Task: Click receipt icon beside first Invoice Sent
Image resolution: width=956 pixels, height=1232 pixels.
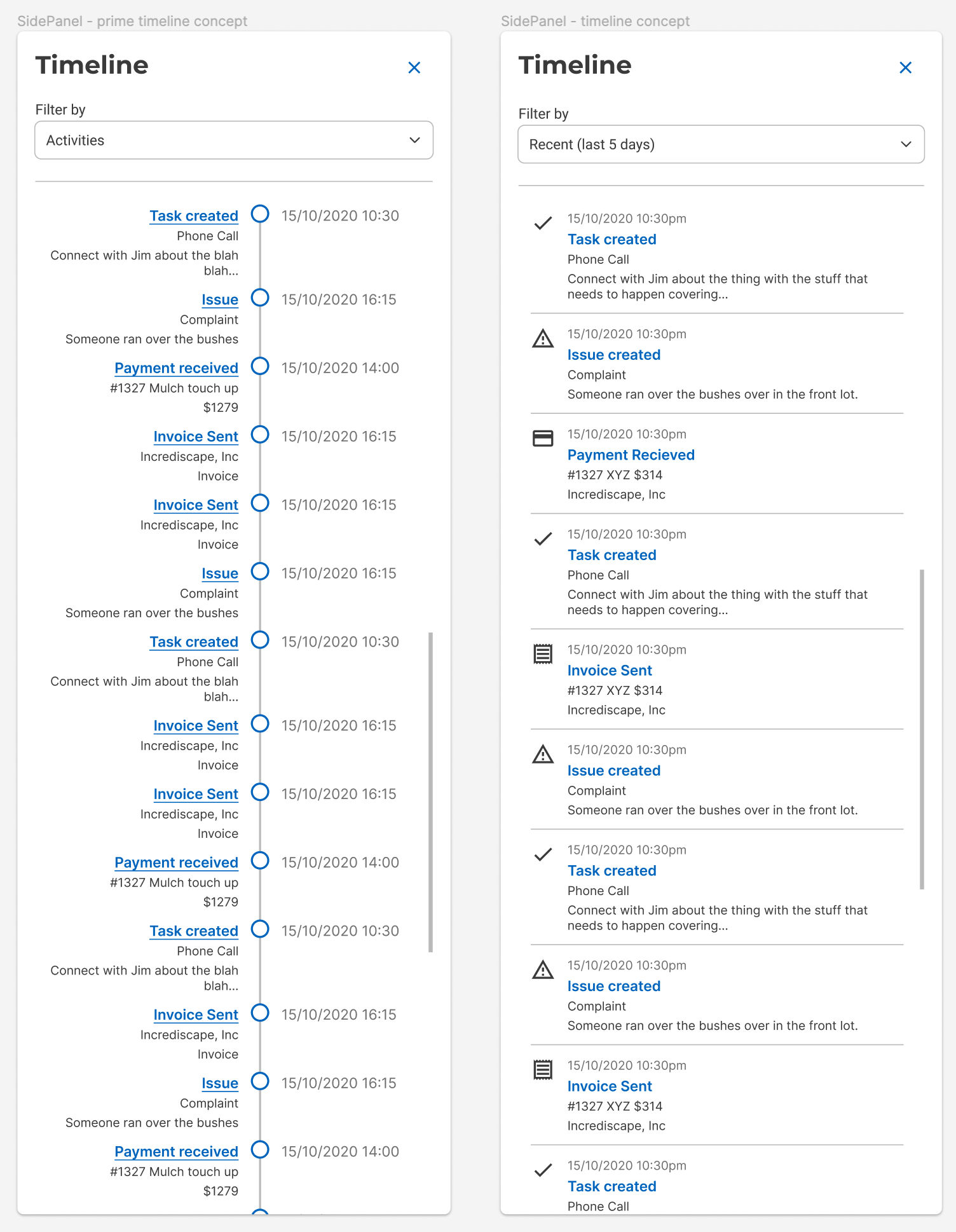Action: (x=543, y=654)
